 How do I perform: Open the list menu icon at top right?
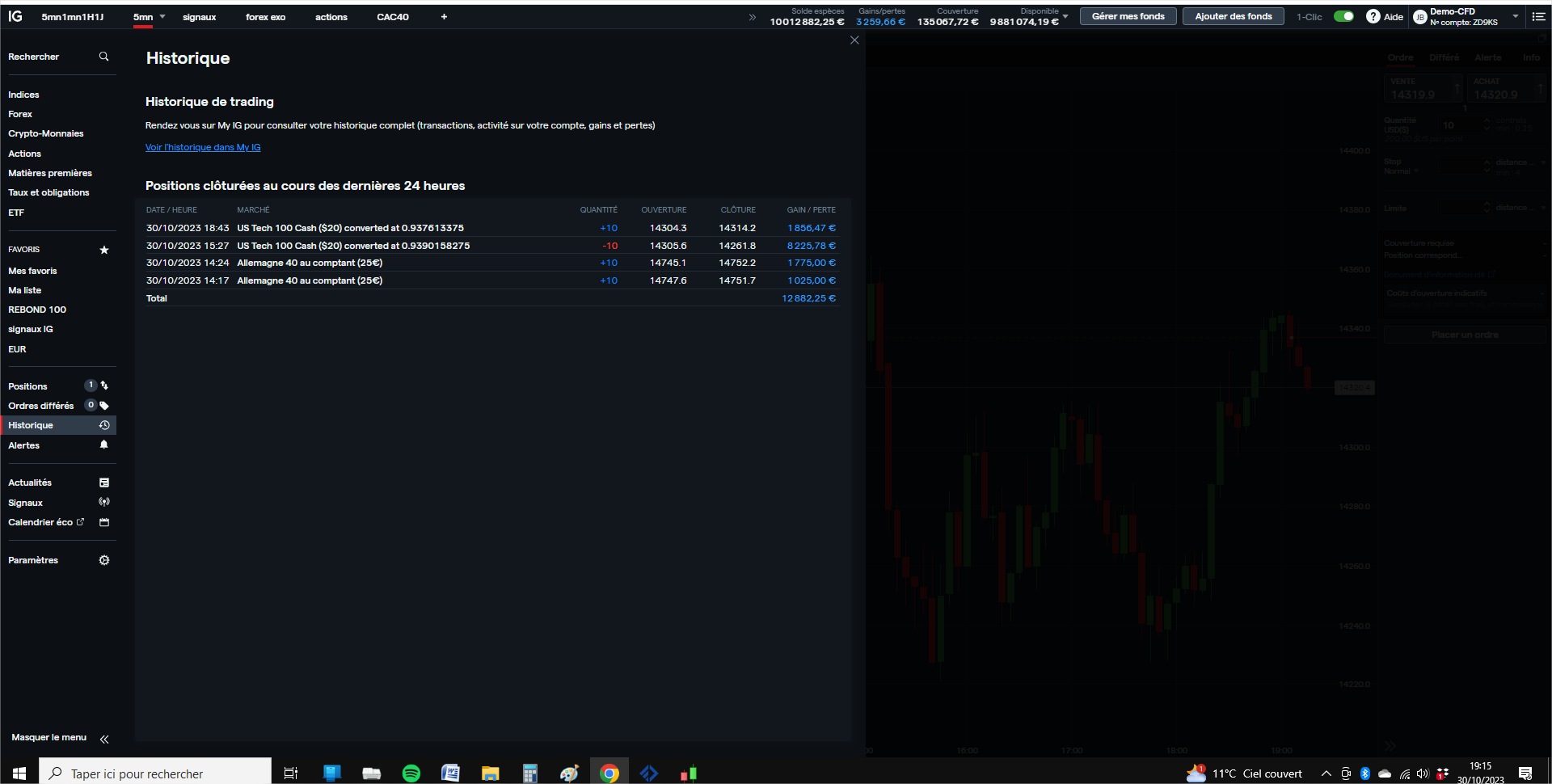pos(1538,16)
